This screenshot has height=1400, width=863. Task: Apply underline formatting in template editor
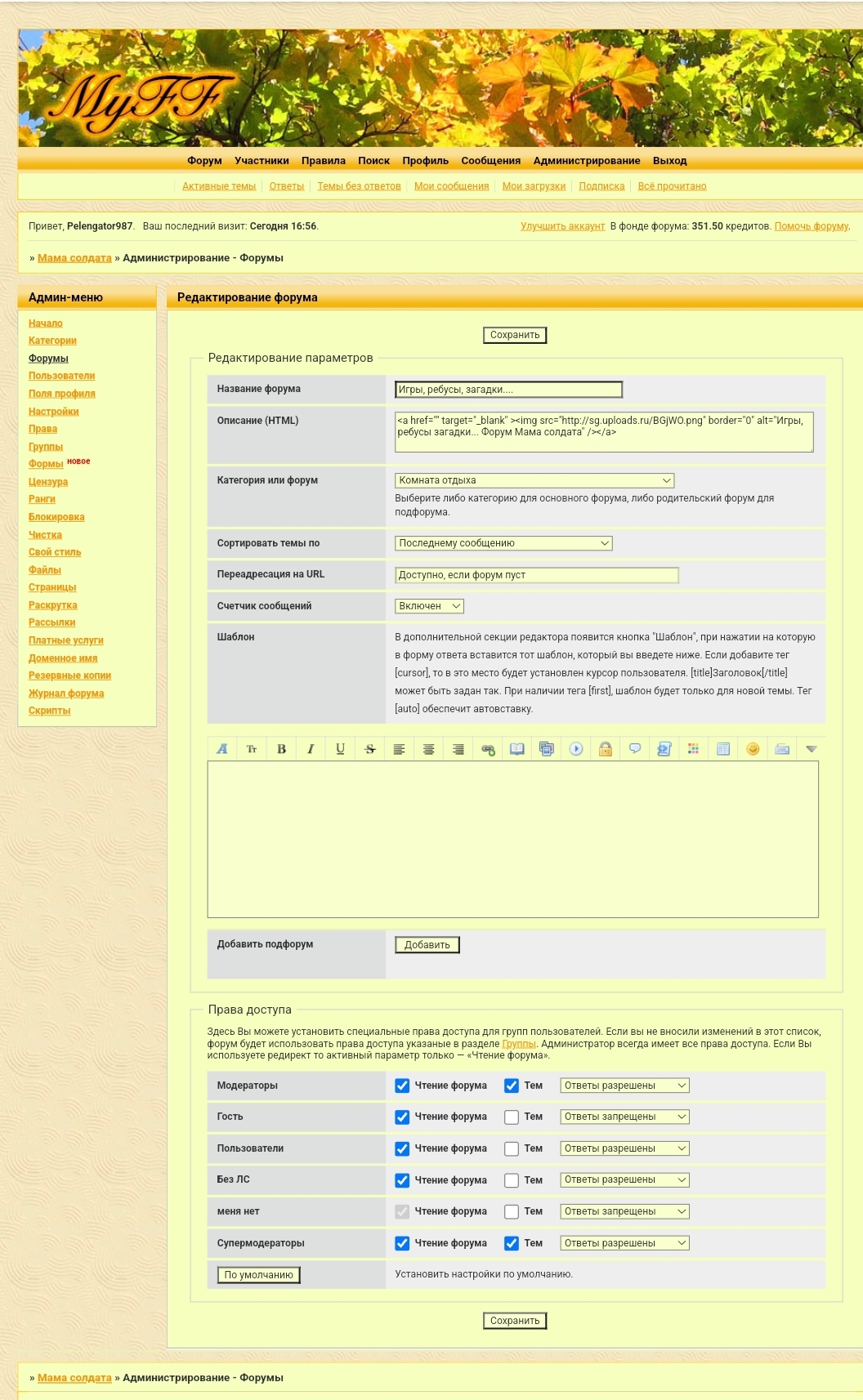(340, 749)
